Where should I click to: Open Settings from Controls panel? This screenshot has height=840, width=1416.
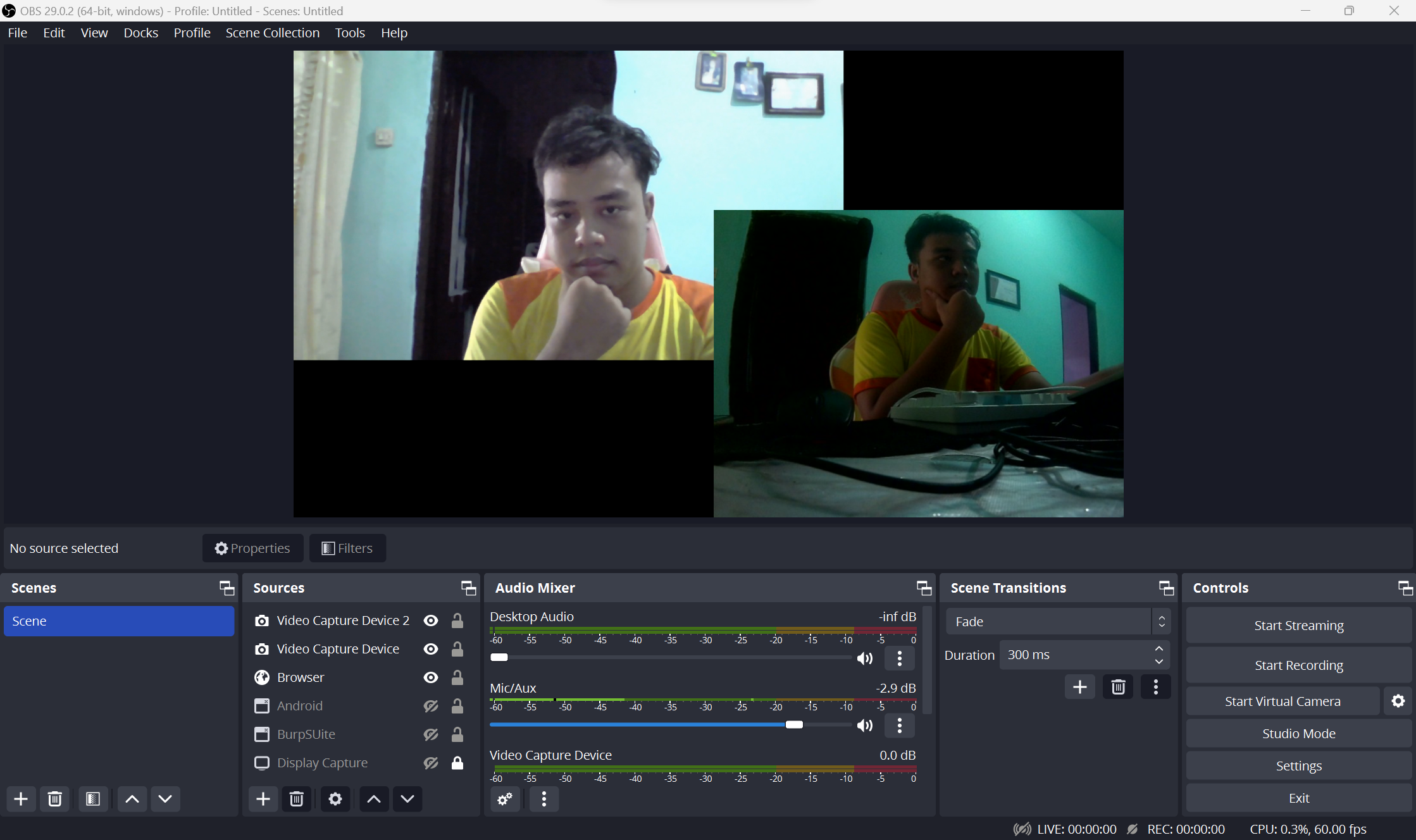click(1299, 766)
